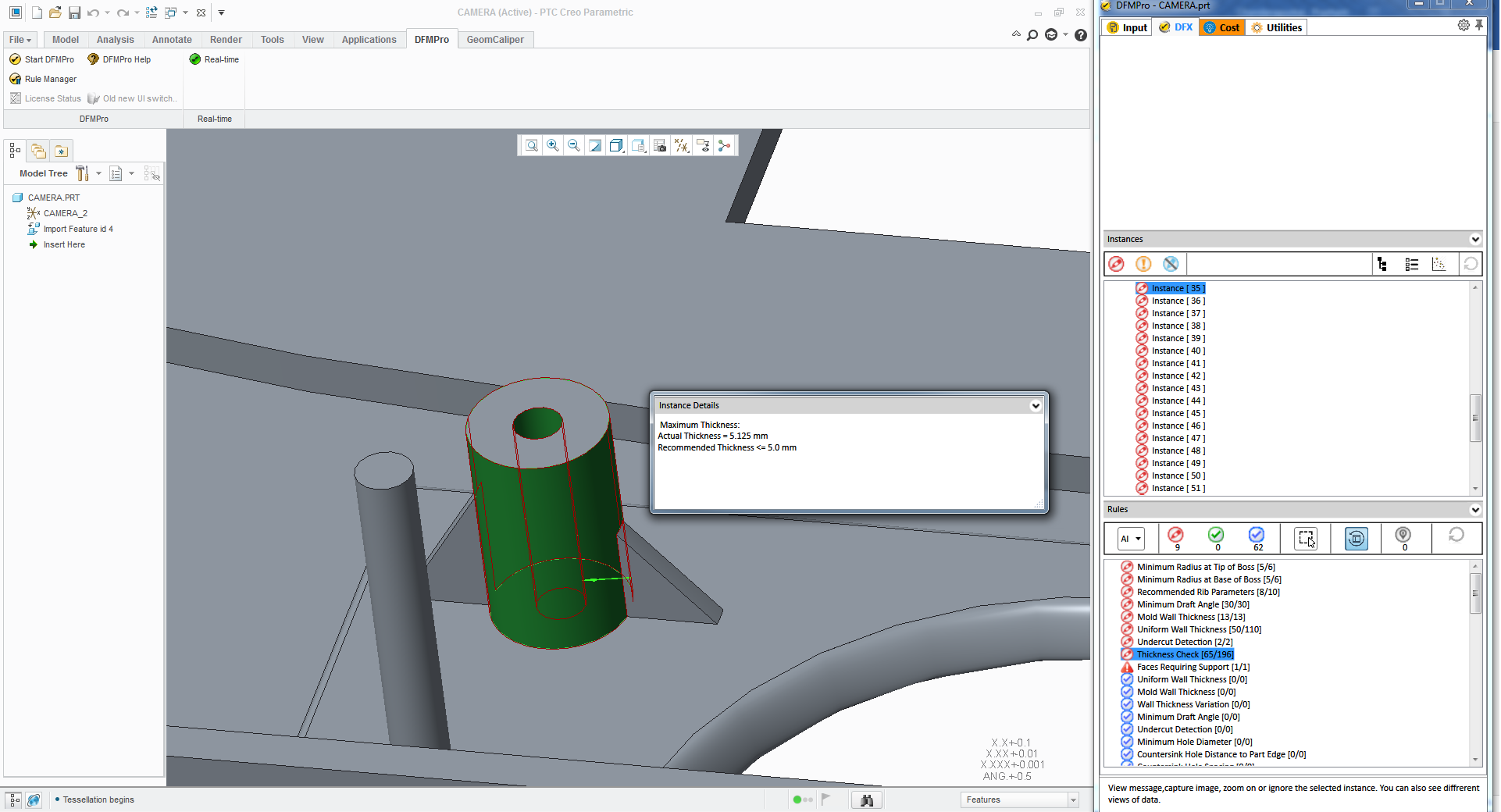This screenshot has width=1501, height=812.
Task: Click the DFMPro Help button
Action: coord(119,59)
